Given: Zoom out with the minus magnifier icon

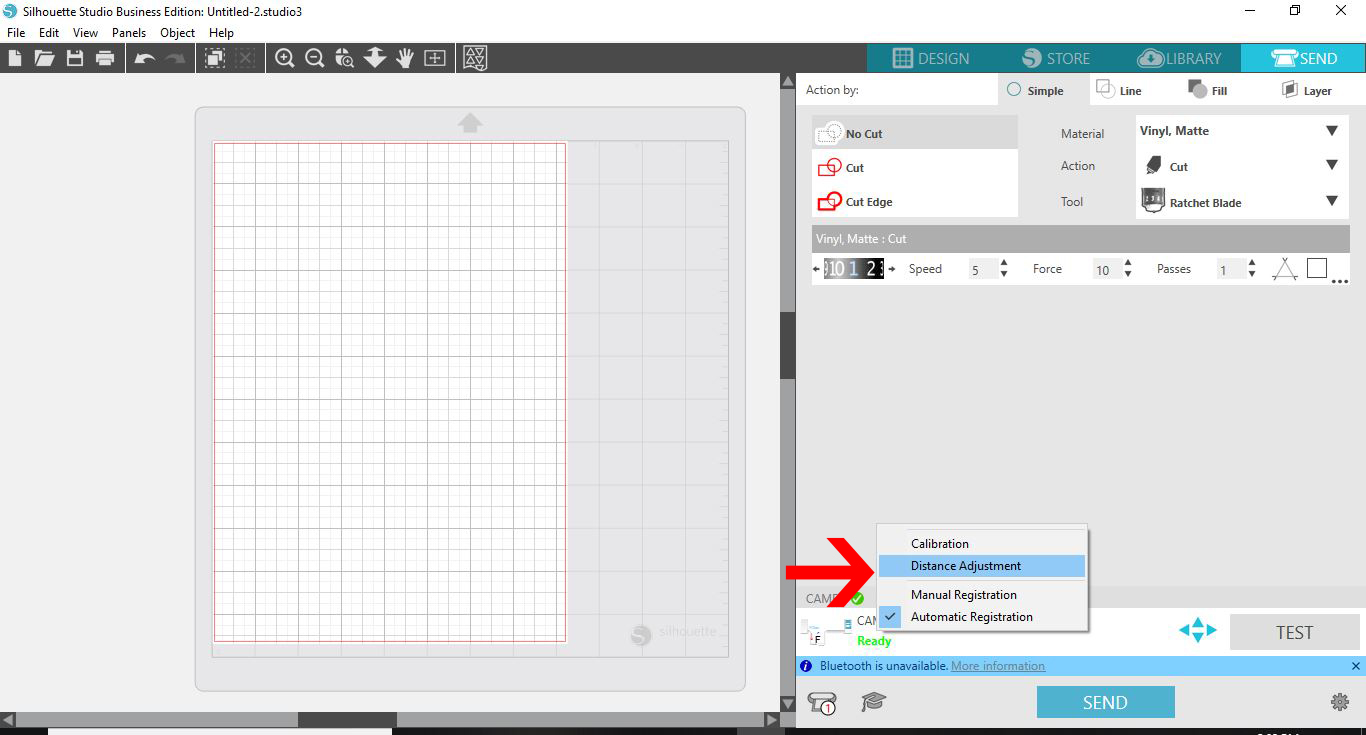Looking at the screenshot, I should pos(315,58).
